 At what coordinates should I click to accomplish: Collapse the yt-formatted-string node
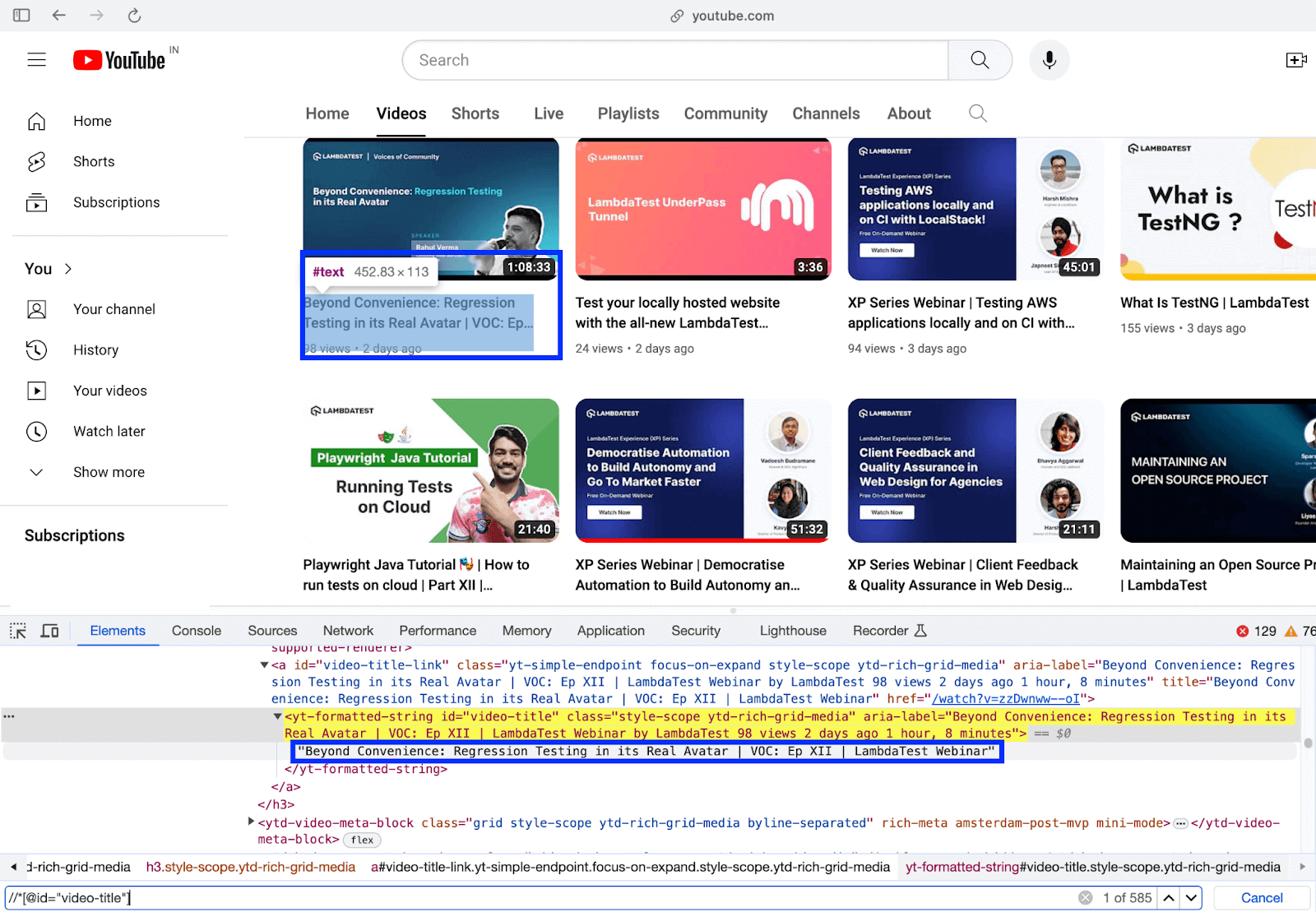(x=277, y=716)
